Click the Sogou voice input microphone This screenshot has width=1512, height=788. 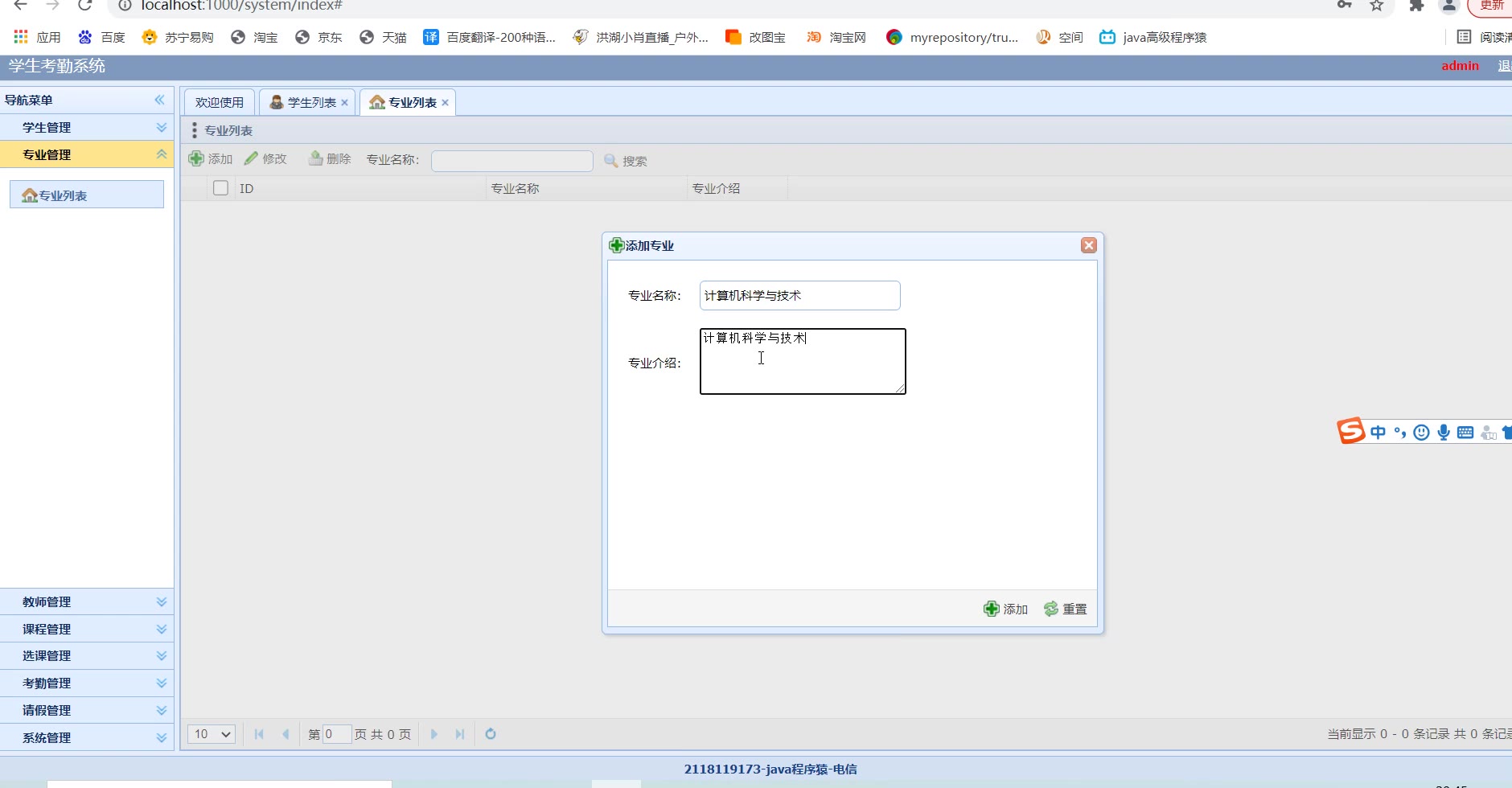(1444, 433)
